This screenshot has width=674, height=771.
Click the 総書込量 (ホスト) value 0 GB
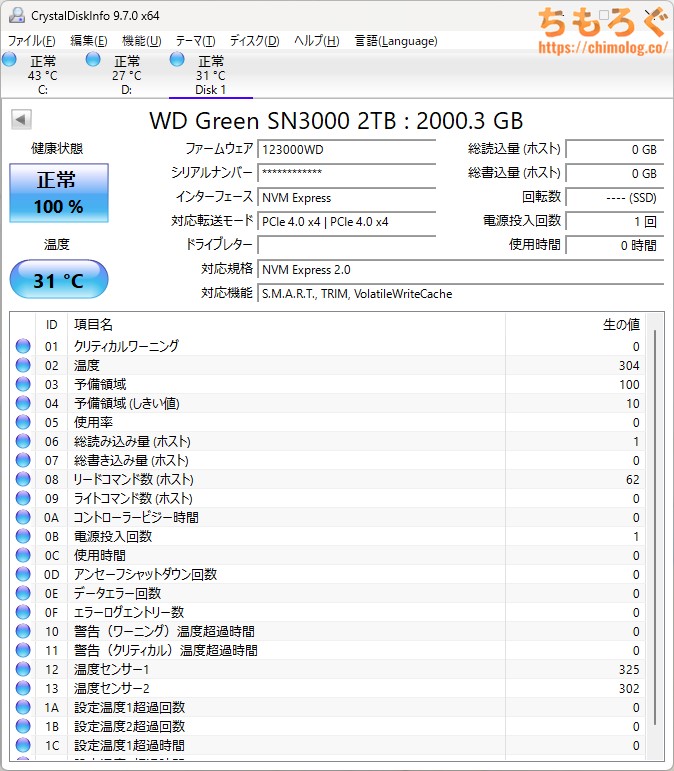(x=615, y=173)
